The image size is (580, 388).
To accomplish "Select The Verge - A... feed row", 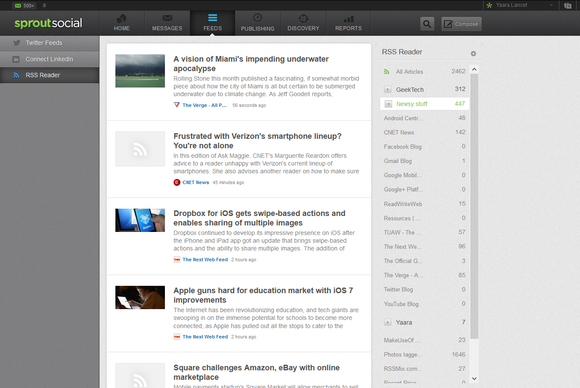I will [x=425, y=275].
